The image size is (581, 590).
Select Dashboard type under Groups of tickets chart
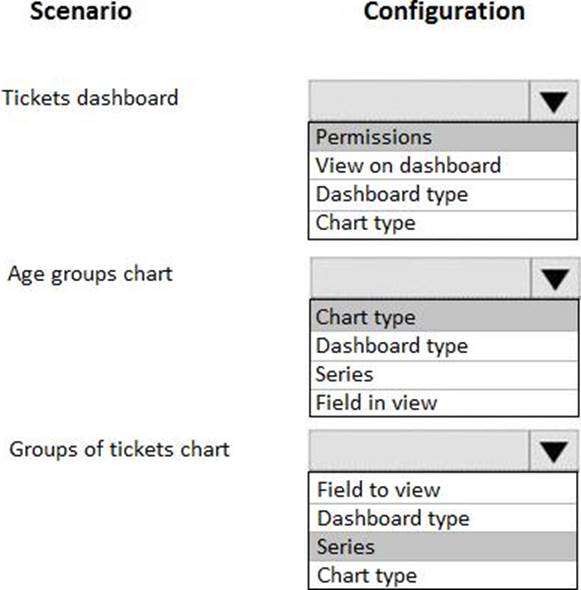tap(443, 518)
